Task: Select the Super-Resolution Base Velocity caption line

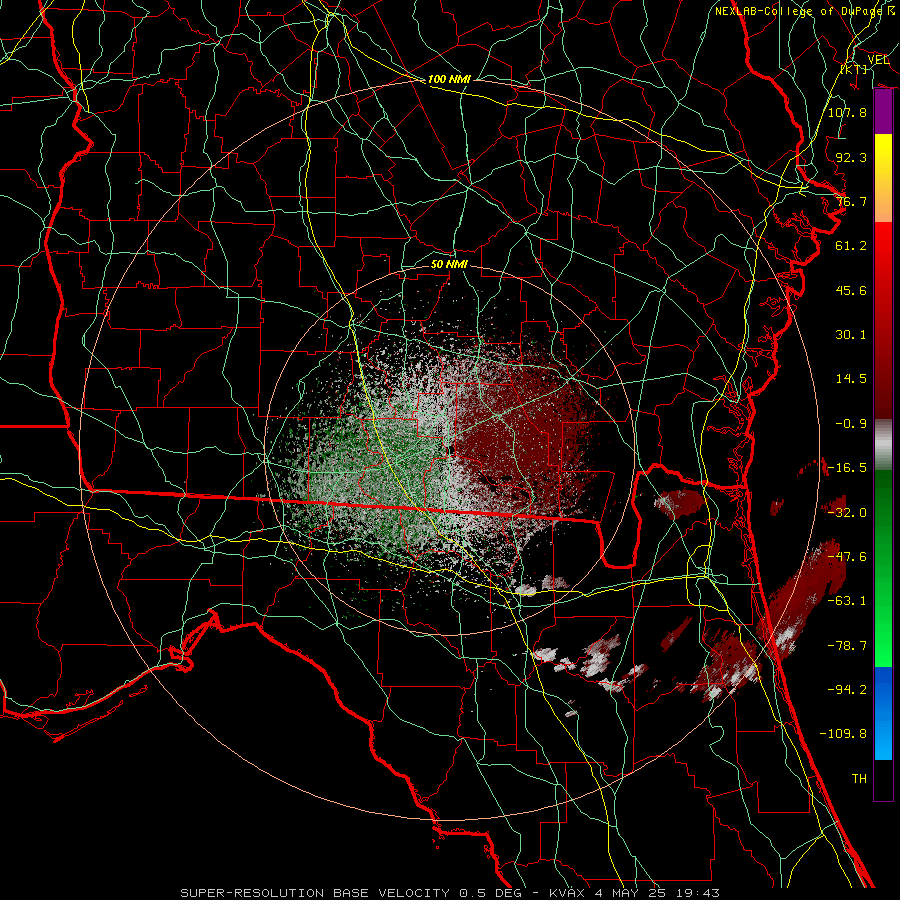Action: coord(449,893)
